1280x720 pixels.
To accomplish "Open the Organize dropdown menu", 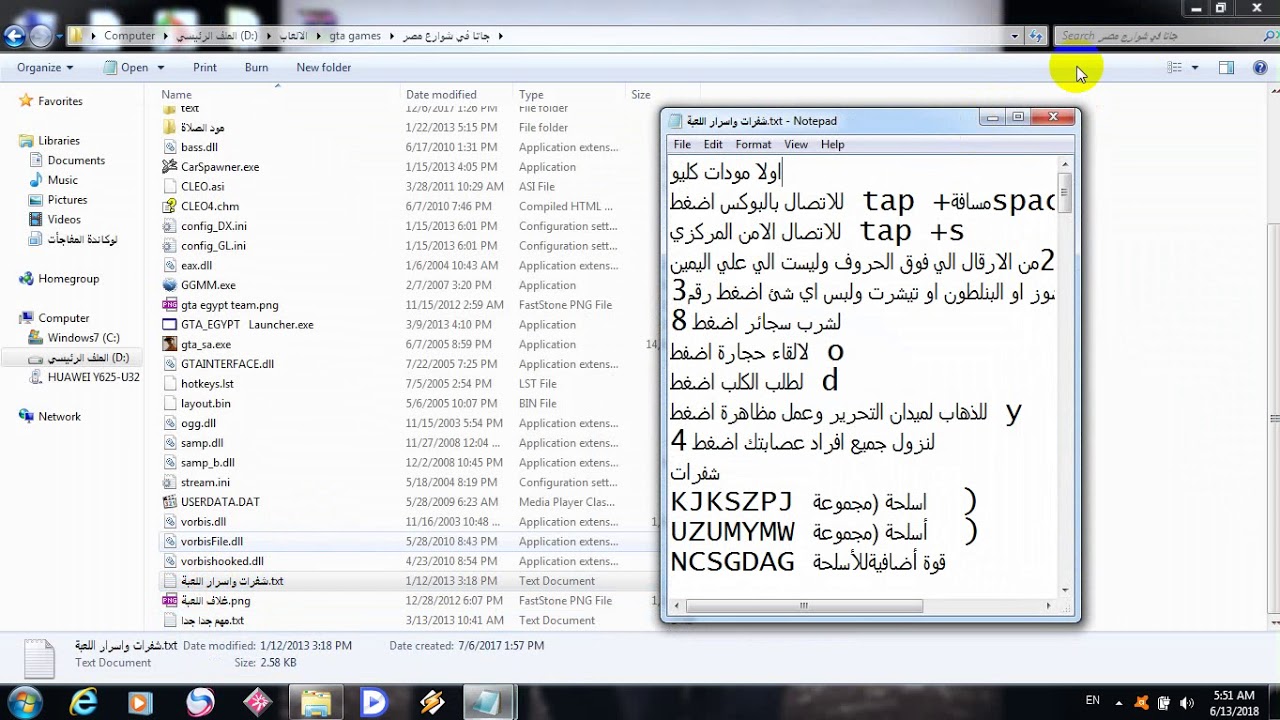I will click(x=45, y=67).
